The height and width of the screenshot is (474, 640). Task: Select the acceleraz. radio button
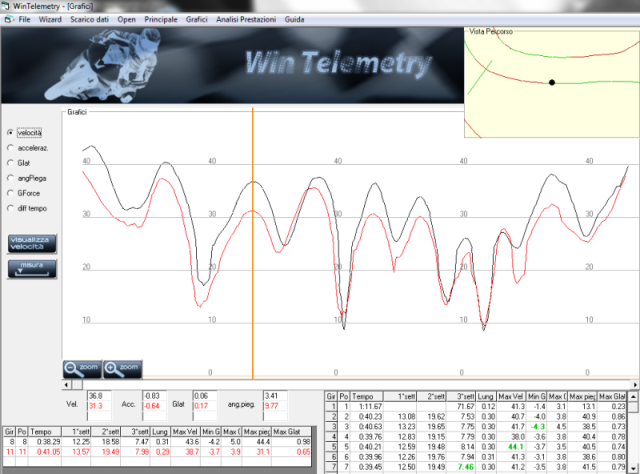[11, 148]
